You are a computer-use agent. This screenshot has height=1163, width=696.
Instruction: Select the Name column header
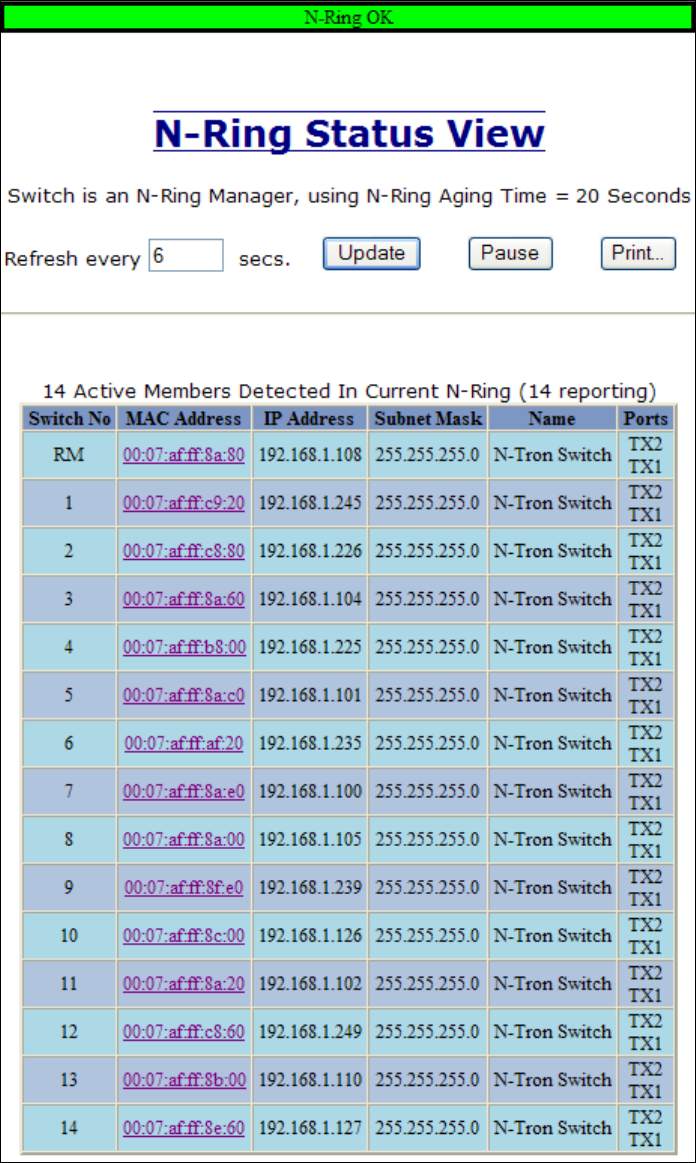point(552,418)
